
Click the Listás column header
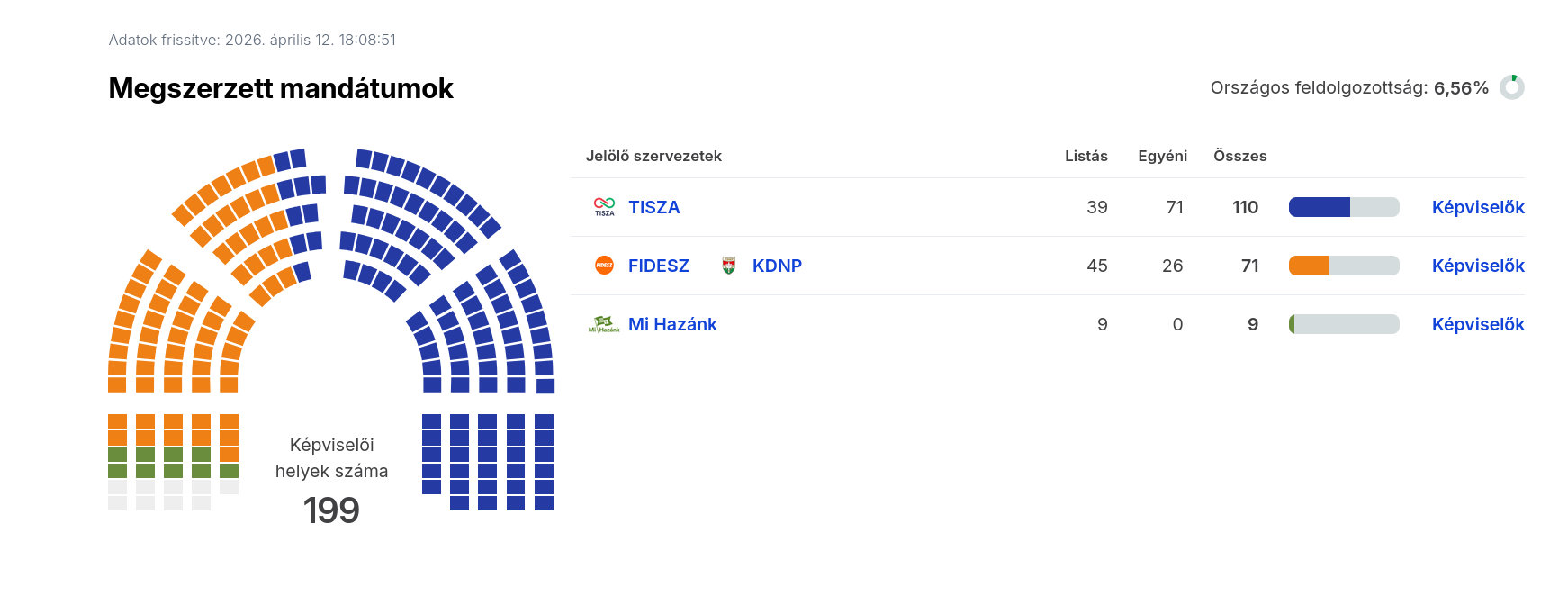[1086, 156]
